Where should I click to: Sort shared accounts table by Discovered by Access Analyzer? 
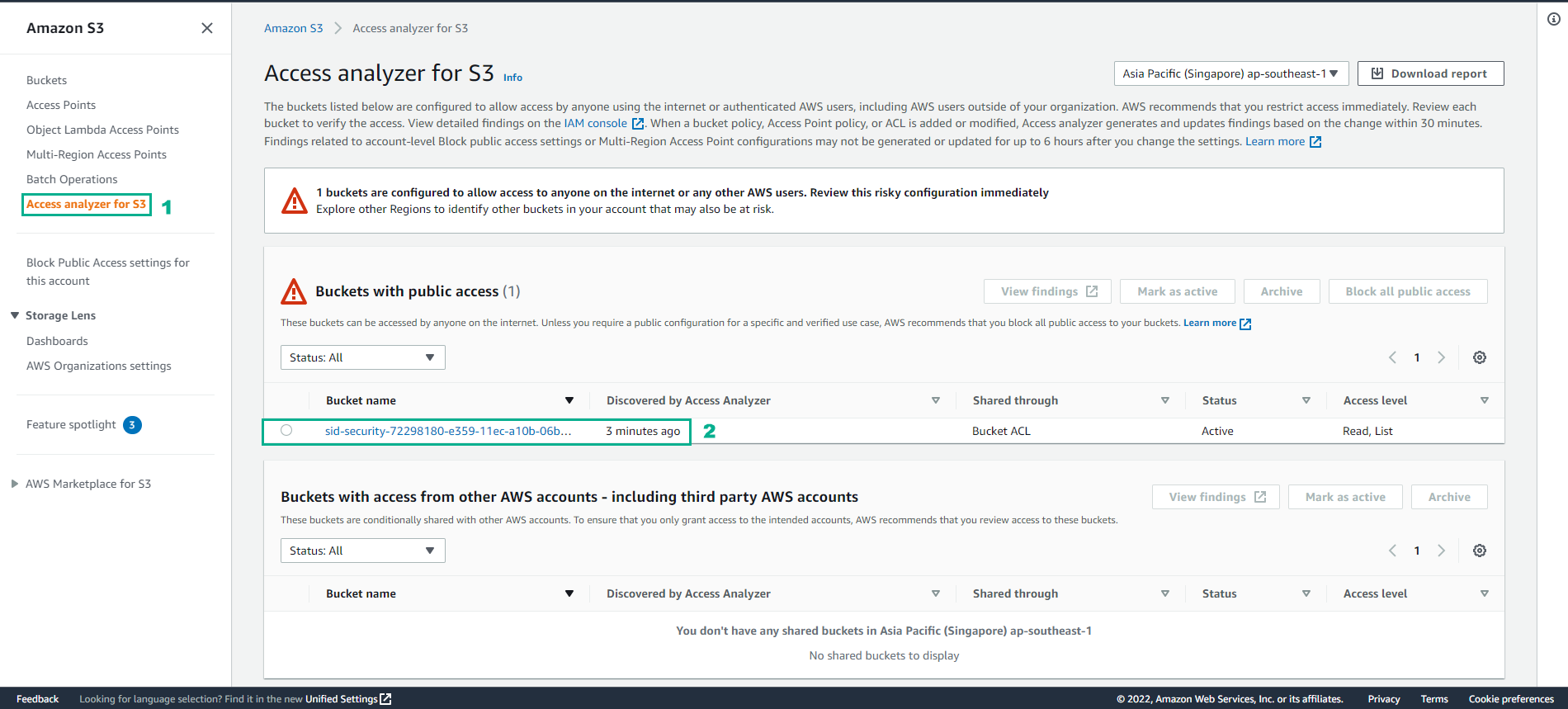pos(936,593)
